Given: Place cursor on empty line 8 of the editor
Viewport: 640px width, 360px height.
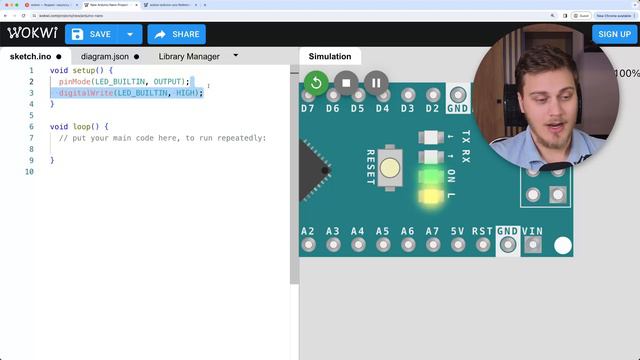Looking at the screenshot, I should [x=163, y=149].
